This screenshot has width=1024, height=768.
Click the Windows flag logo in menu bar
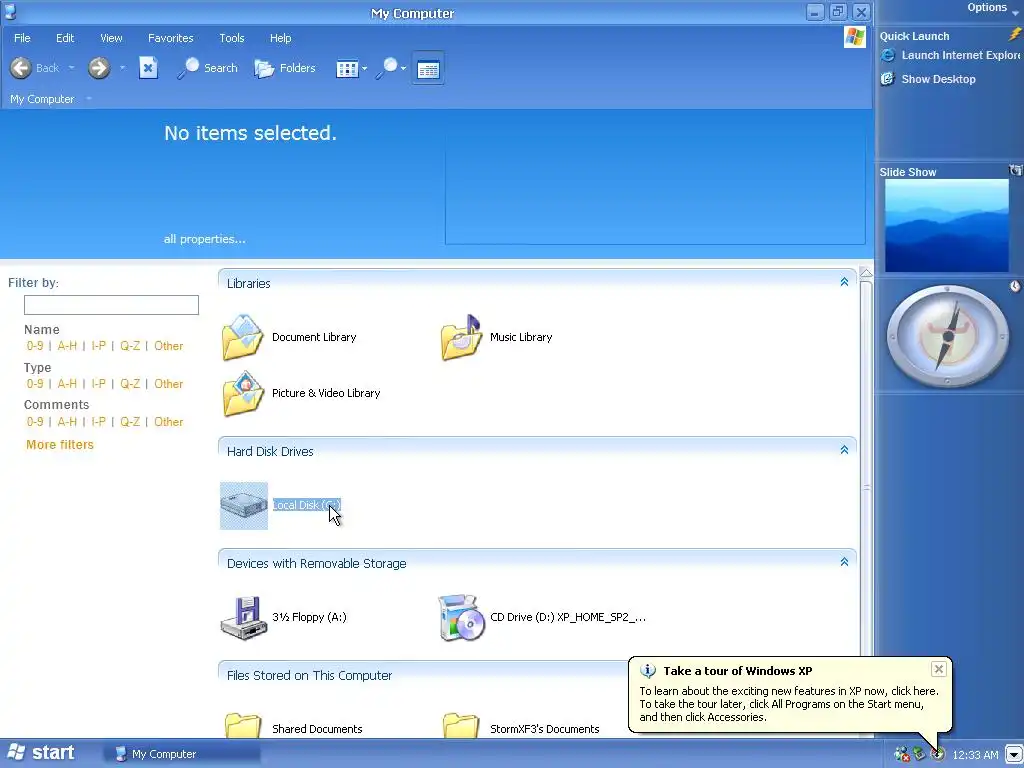[855, 37]
